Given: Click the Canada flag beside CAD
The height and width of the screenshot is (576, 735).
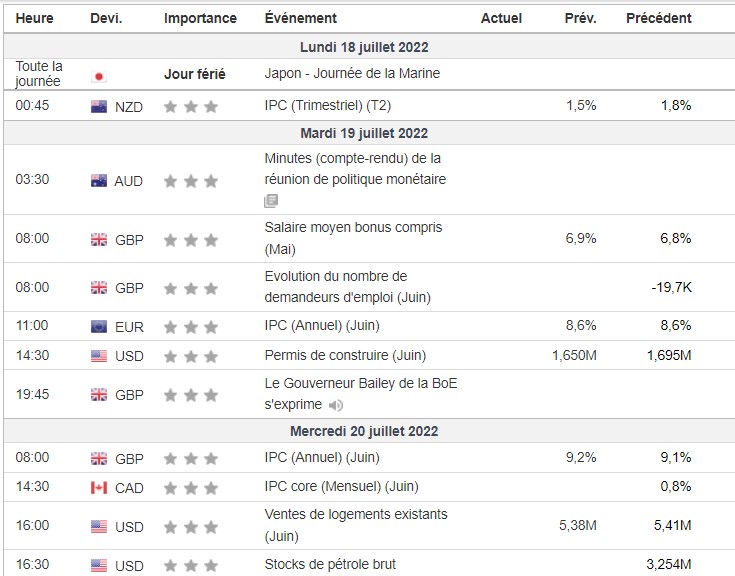Looking at the screenshot, I should (98, 488).
